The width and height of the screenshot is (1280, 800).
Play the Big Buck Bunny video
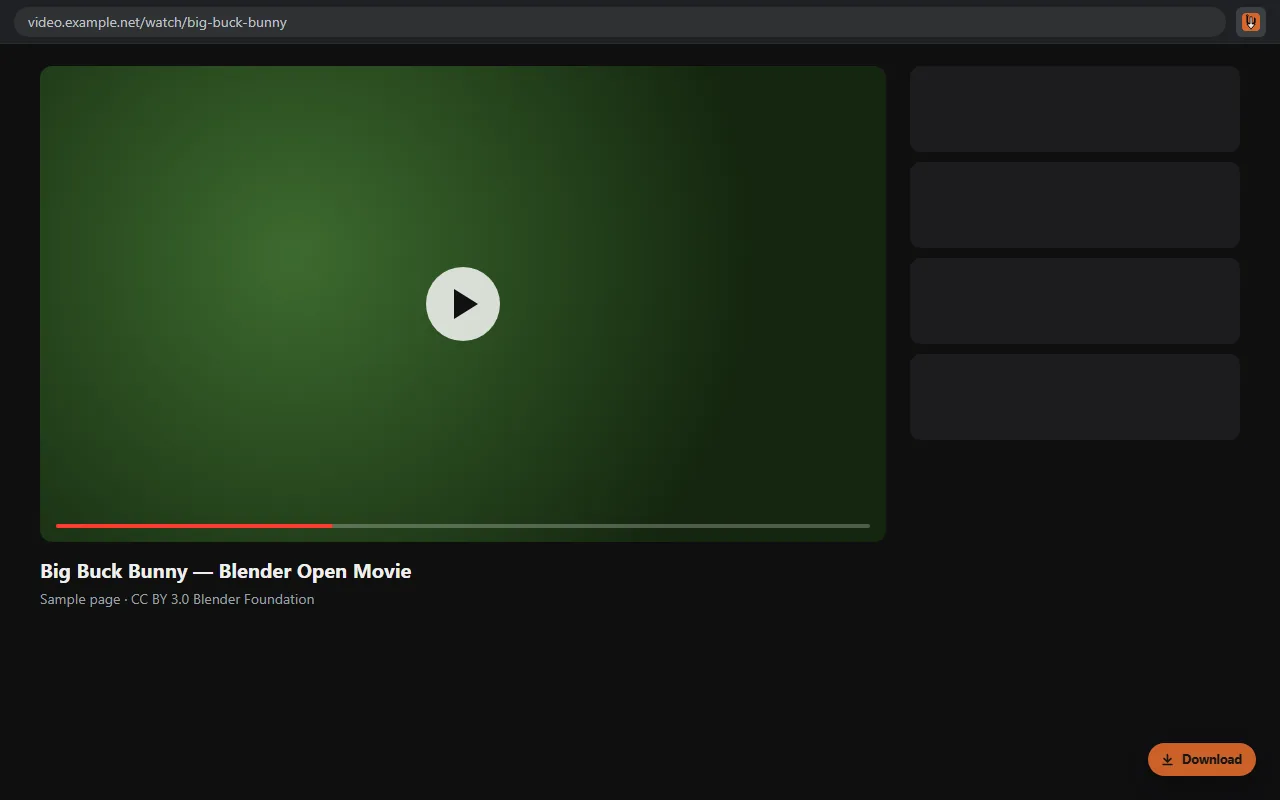point(463,304)
